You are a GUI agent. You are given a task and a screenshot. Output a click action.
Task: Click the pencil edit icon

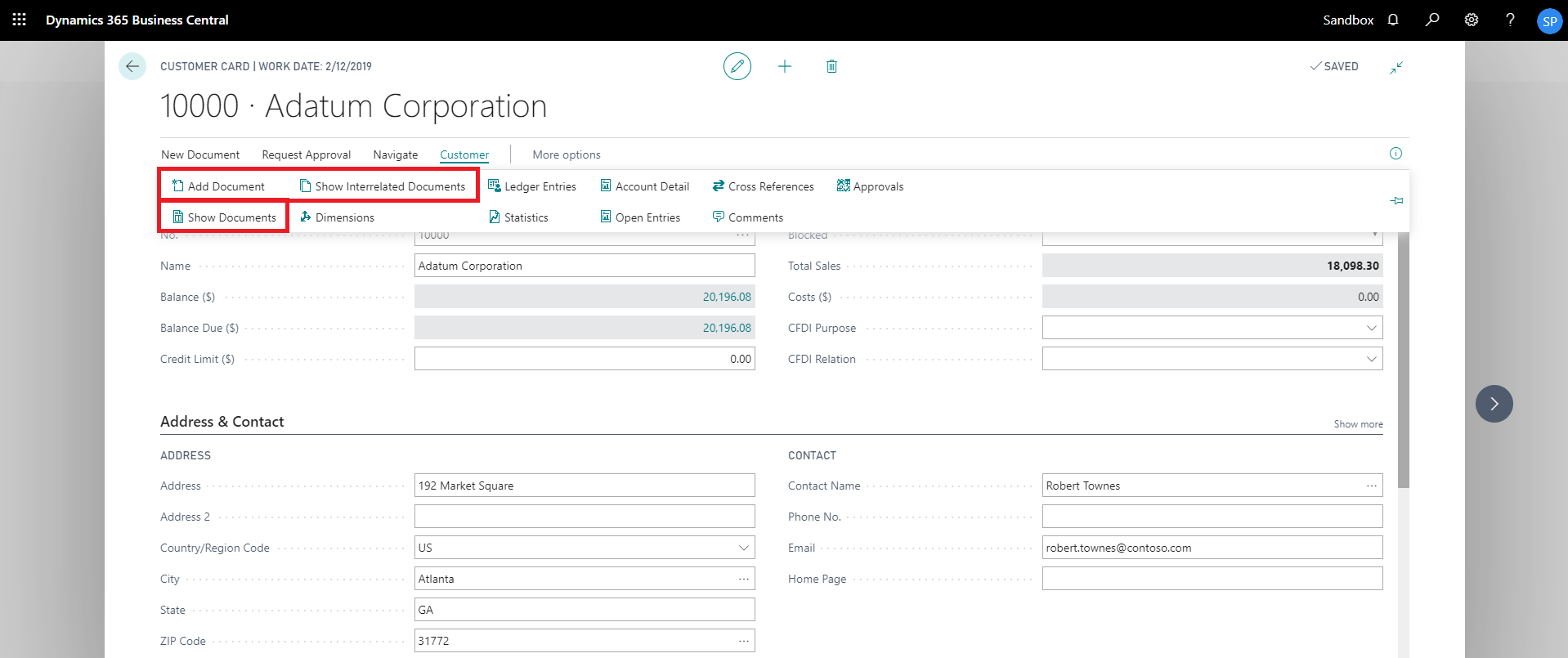pos(737,66)
